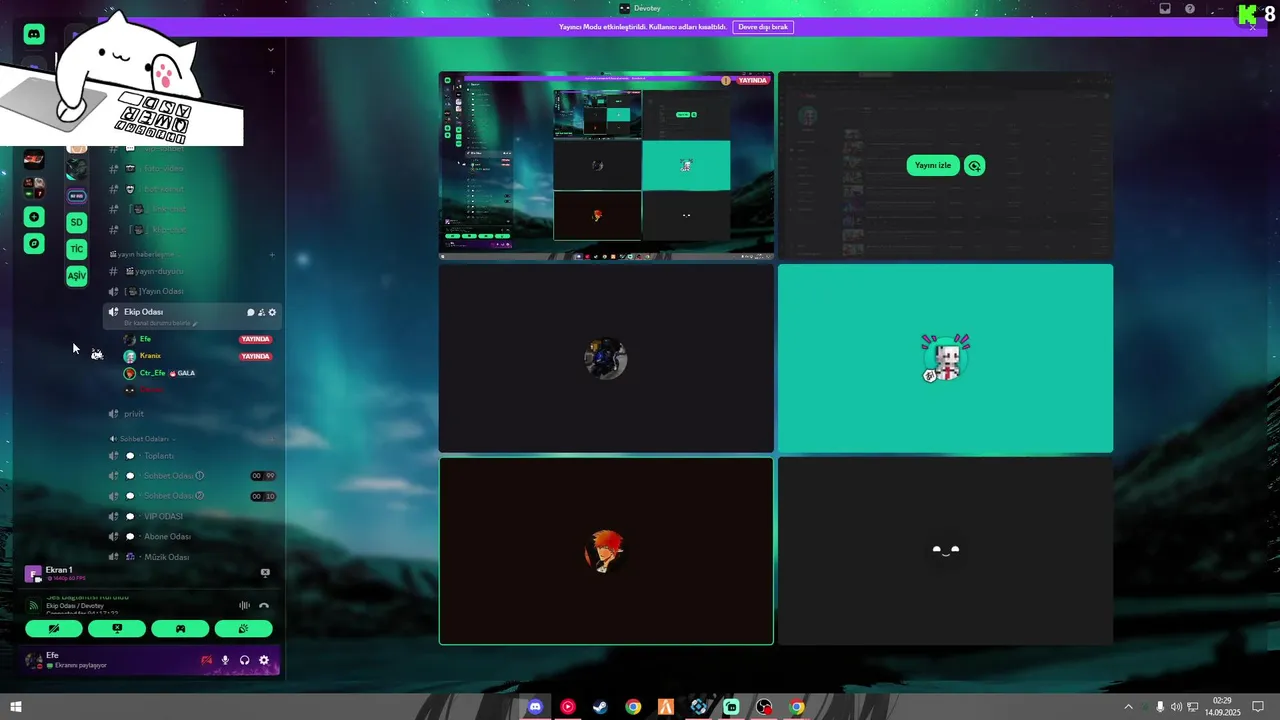This screenshot has width=1280, height=720.
Task: Open Windows notification center
Action: coord(1258,707)
